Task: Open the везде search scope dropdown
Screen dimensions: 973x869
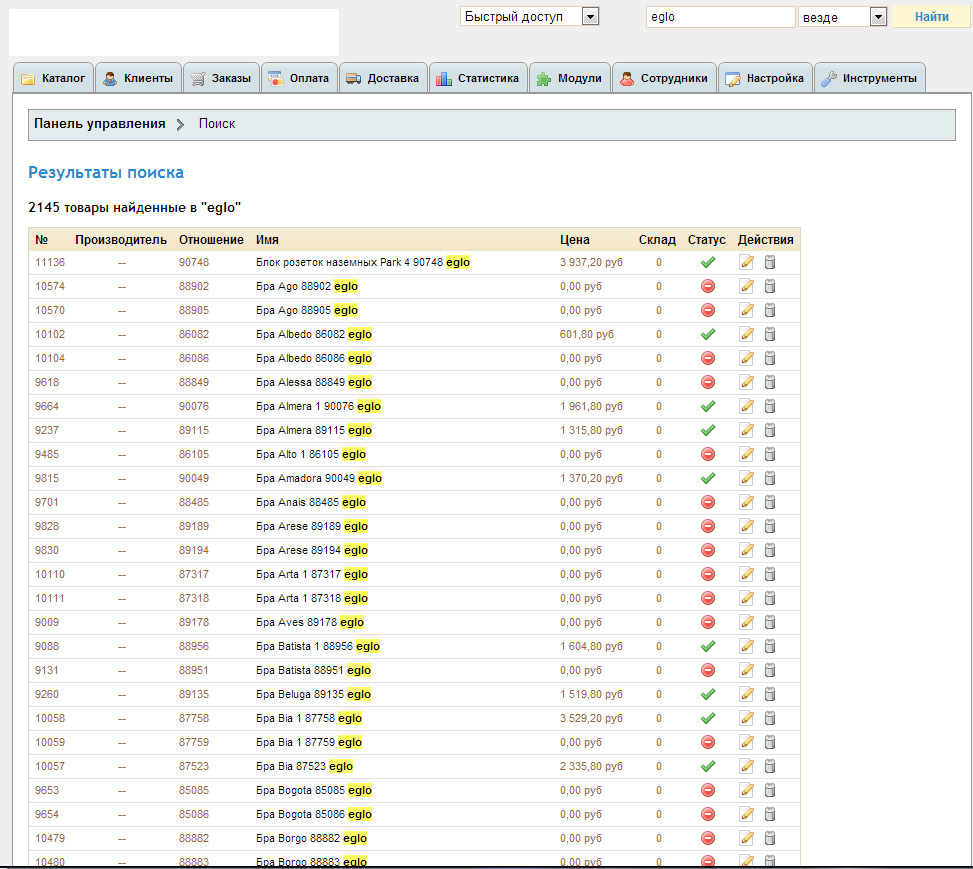Action: tap(842, 17)
